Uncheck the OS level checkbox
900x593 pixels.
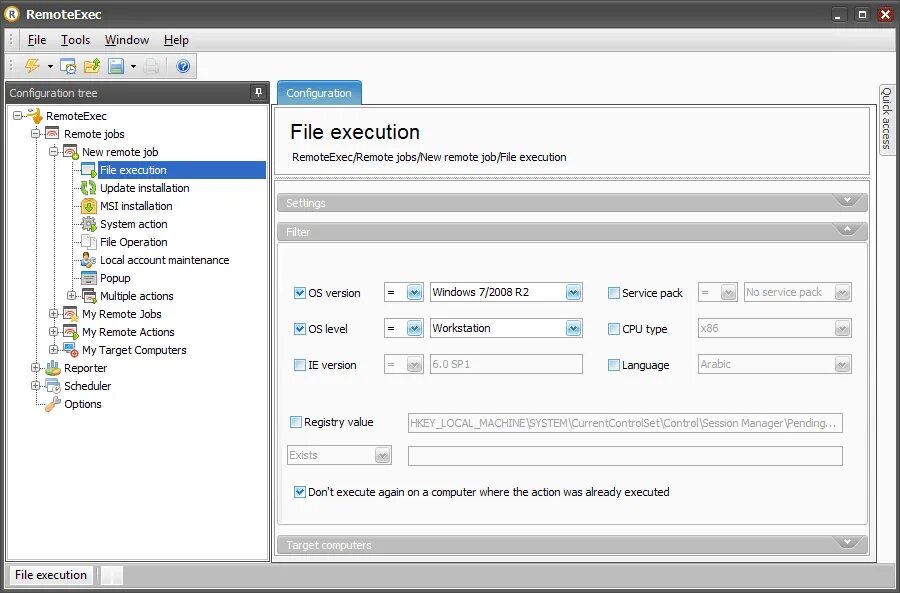300,329
